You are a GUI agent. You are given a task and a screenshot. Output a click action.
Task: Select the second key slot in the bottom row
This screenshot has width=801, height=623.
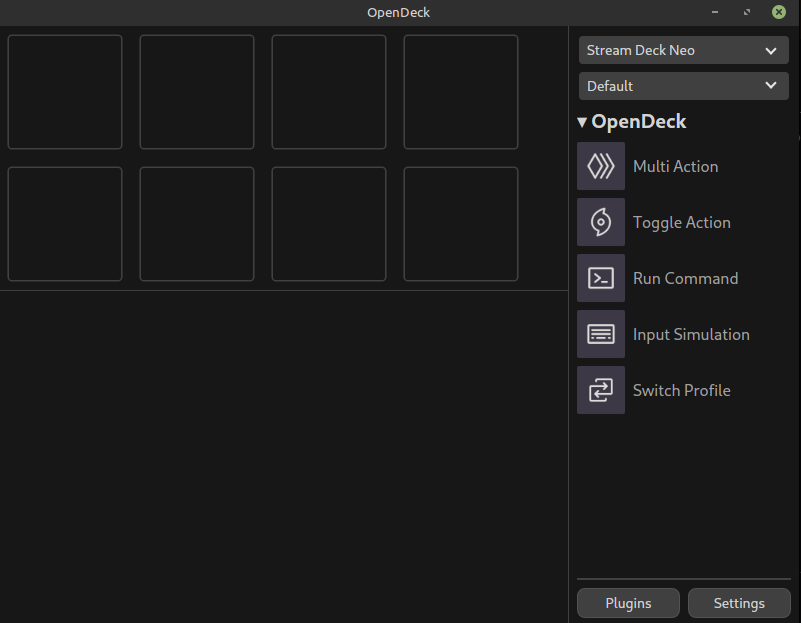pyautogui.click(x=197, y=224)
